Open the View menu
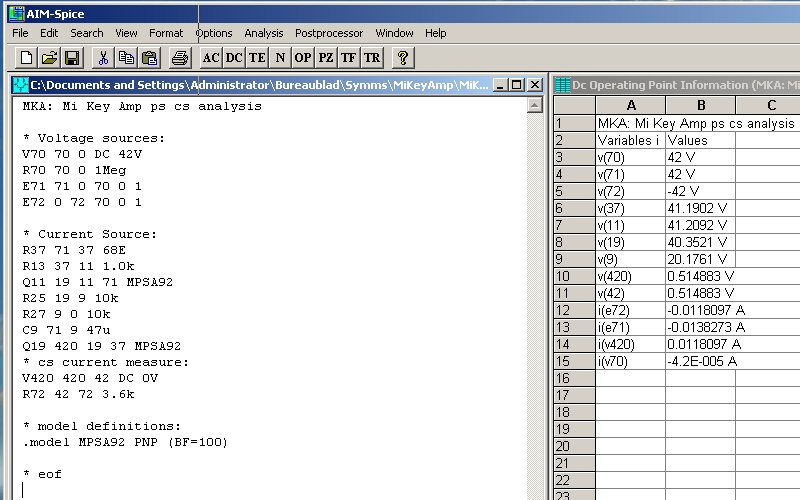 tap(126, 33)
